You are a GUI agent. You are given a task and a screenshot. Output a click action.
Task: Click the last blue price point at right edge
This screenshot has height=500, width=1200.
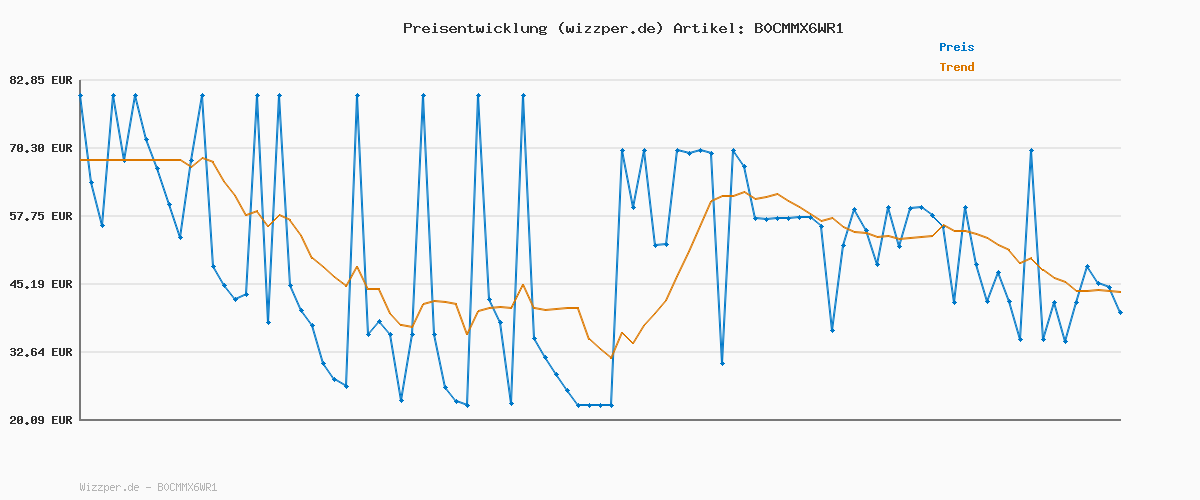pos(1120,313)
